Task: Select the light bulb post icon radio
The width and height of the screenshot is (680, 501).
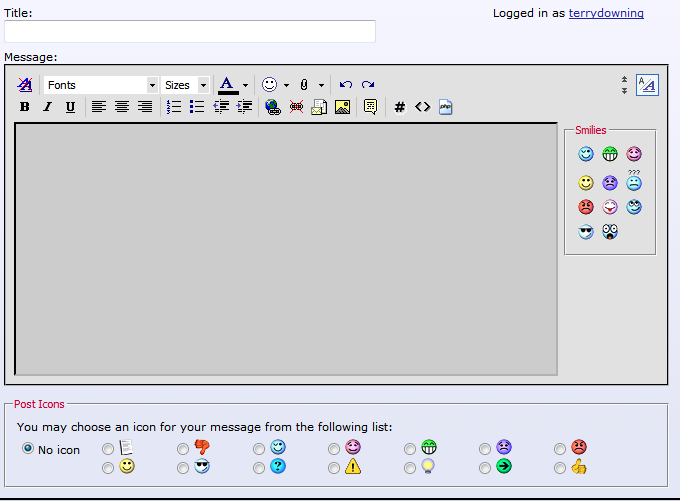Action: [x=410, y=468]
